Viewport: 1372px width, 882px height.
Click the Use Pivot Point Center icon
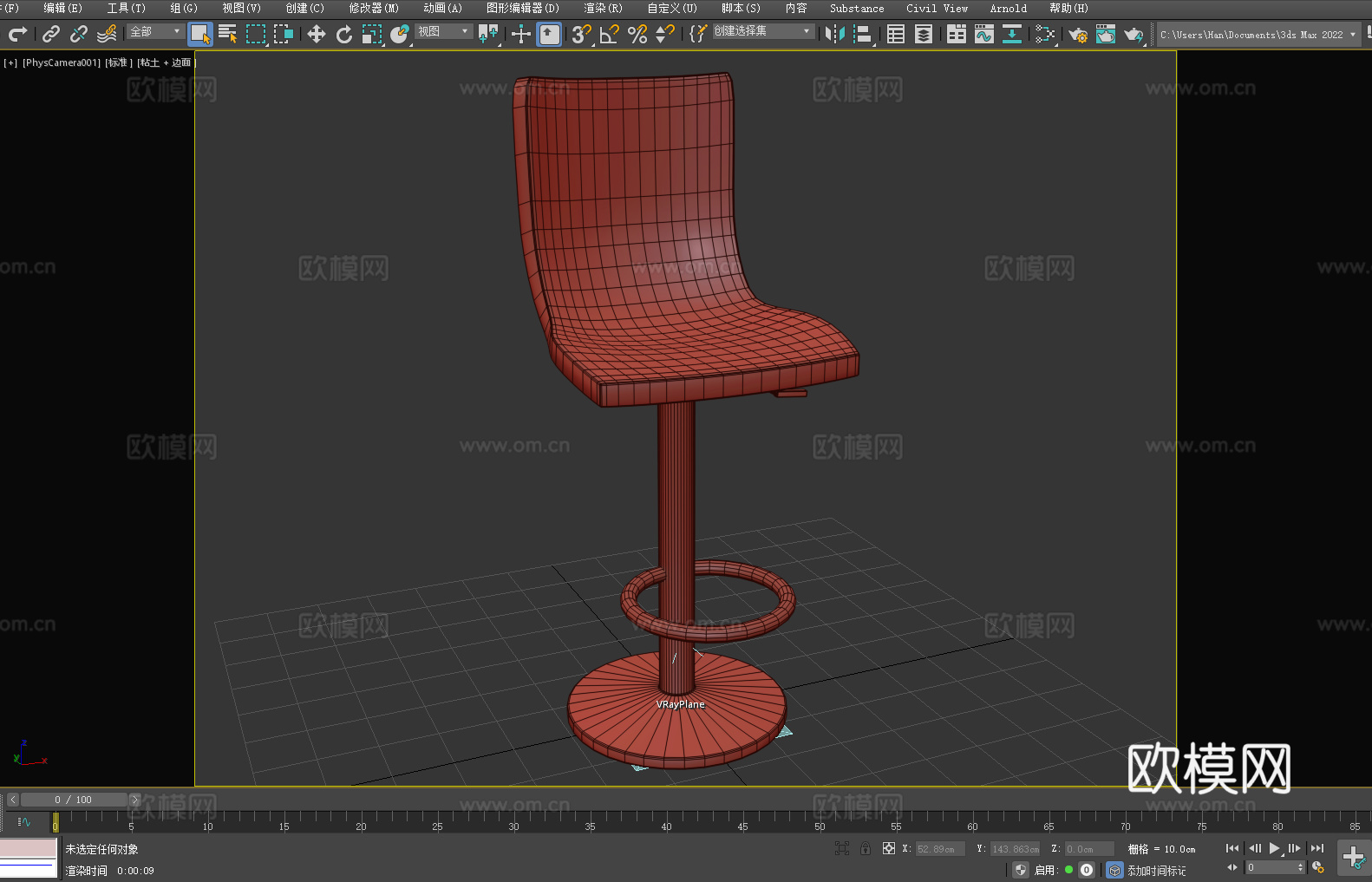point(489,34)
